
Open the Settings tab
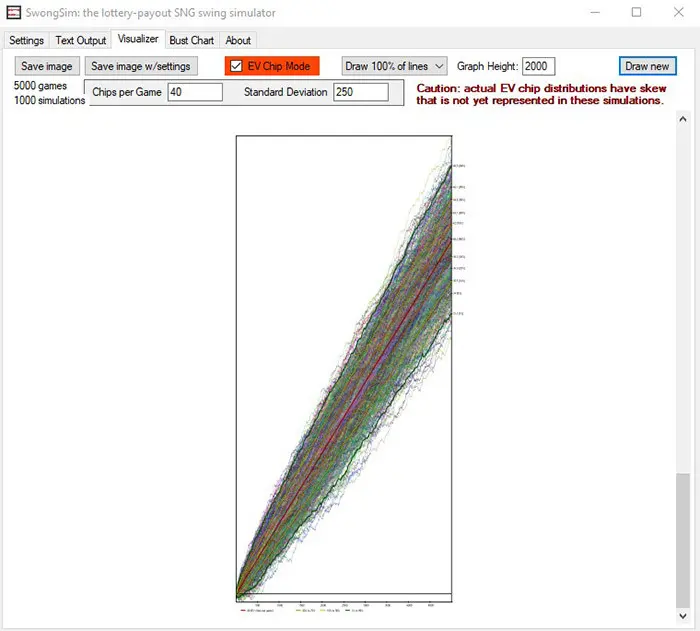[x=27, y=41]
